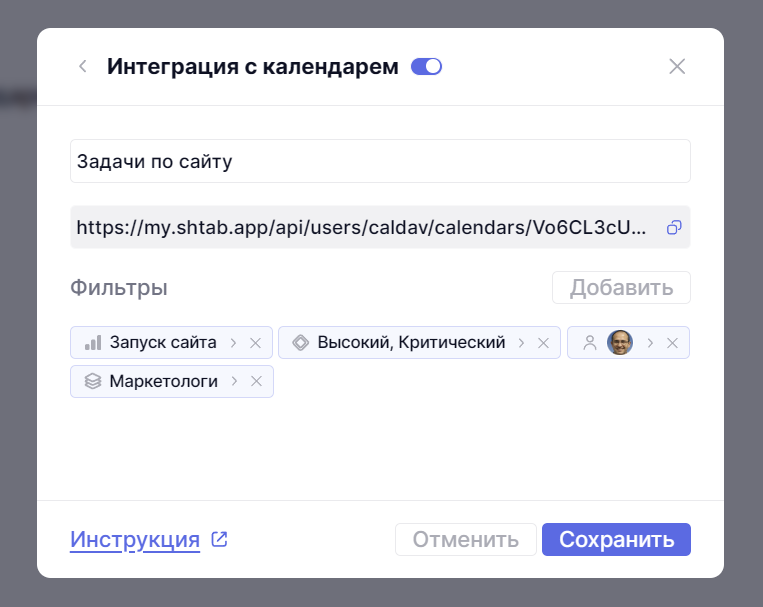763x607 pixels.
Task: Expand the assignee filter chevron
Action: point(650,343)
